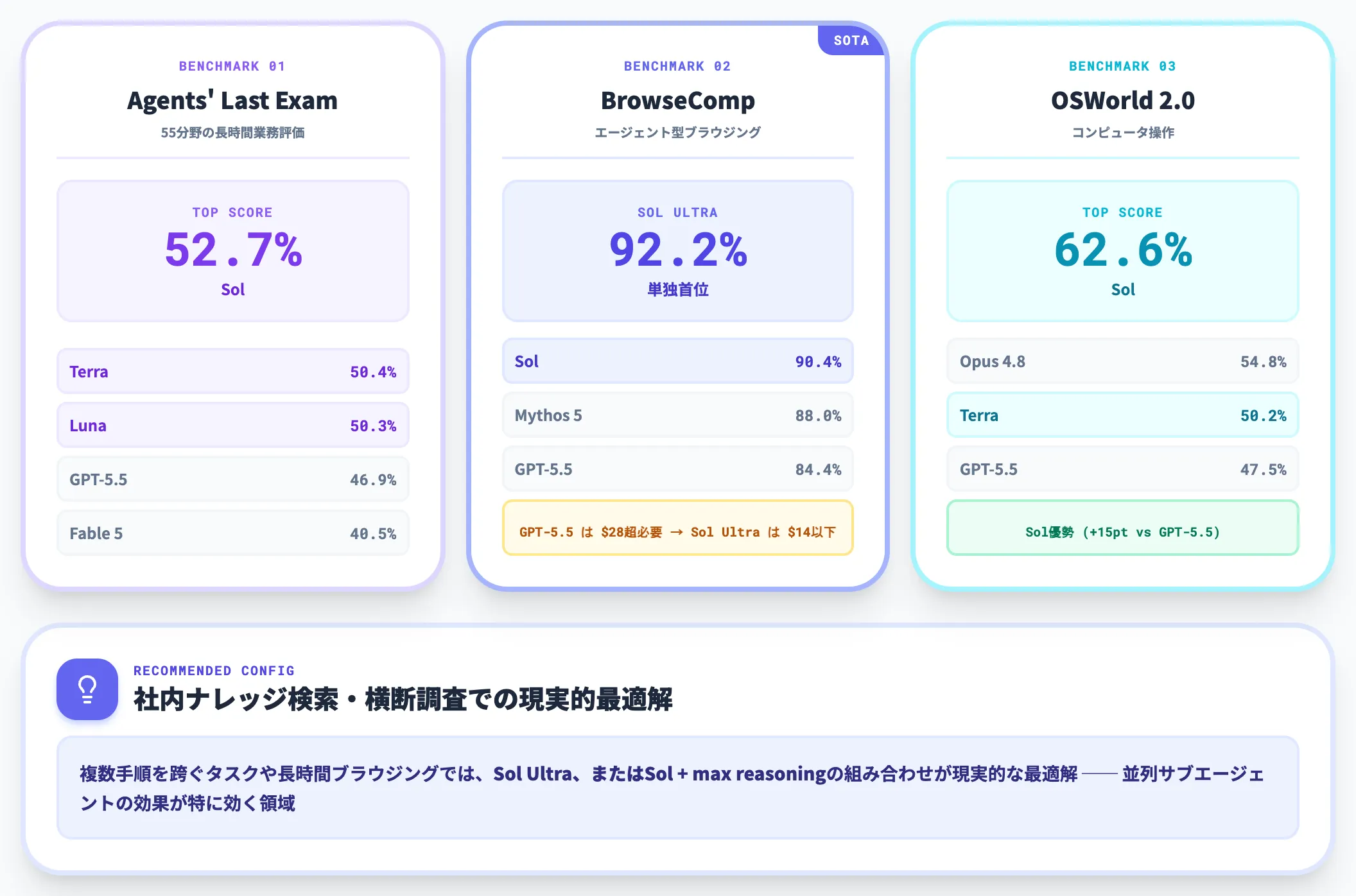Click the 単独首位 label under 92.2%
Image resolution: width=1356 pixels, height=896 pixels.
click(678, 289)
